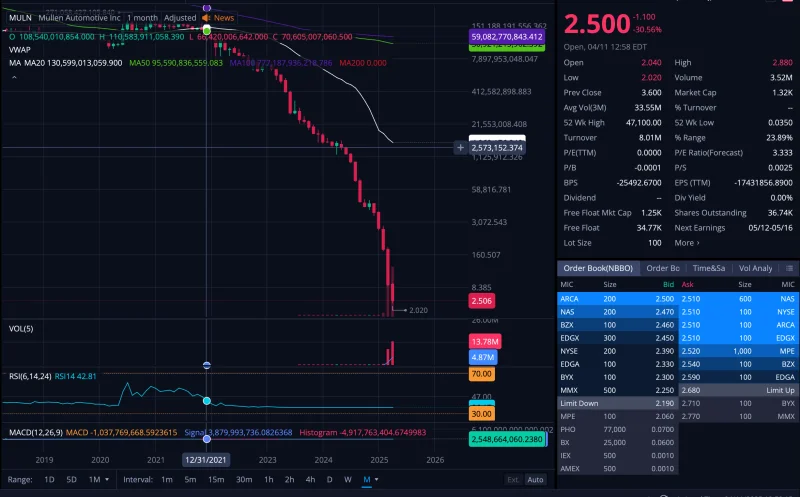Click the volume pane crosshair handle
The height and width of the screenshot is (497, 800).
coord(207,365)
